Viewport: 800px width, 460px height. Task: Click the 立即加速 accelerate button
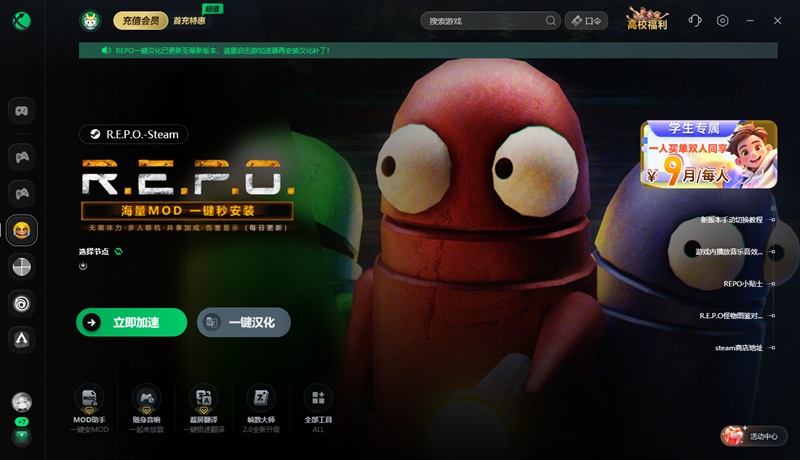point(131,322)
